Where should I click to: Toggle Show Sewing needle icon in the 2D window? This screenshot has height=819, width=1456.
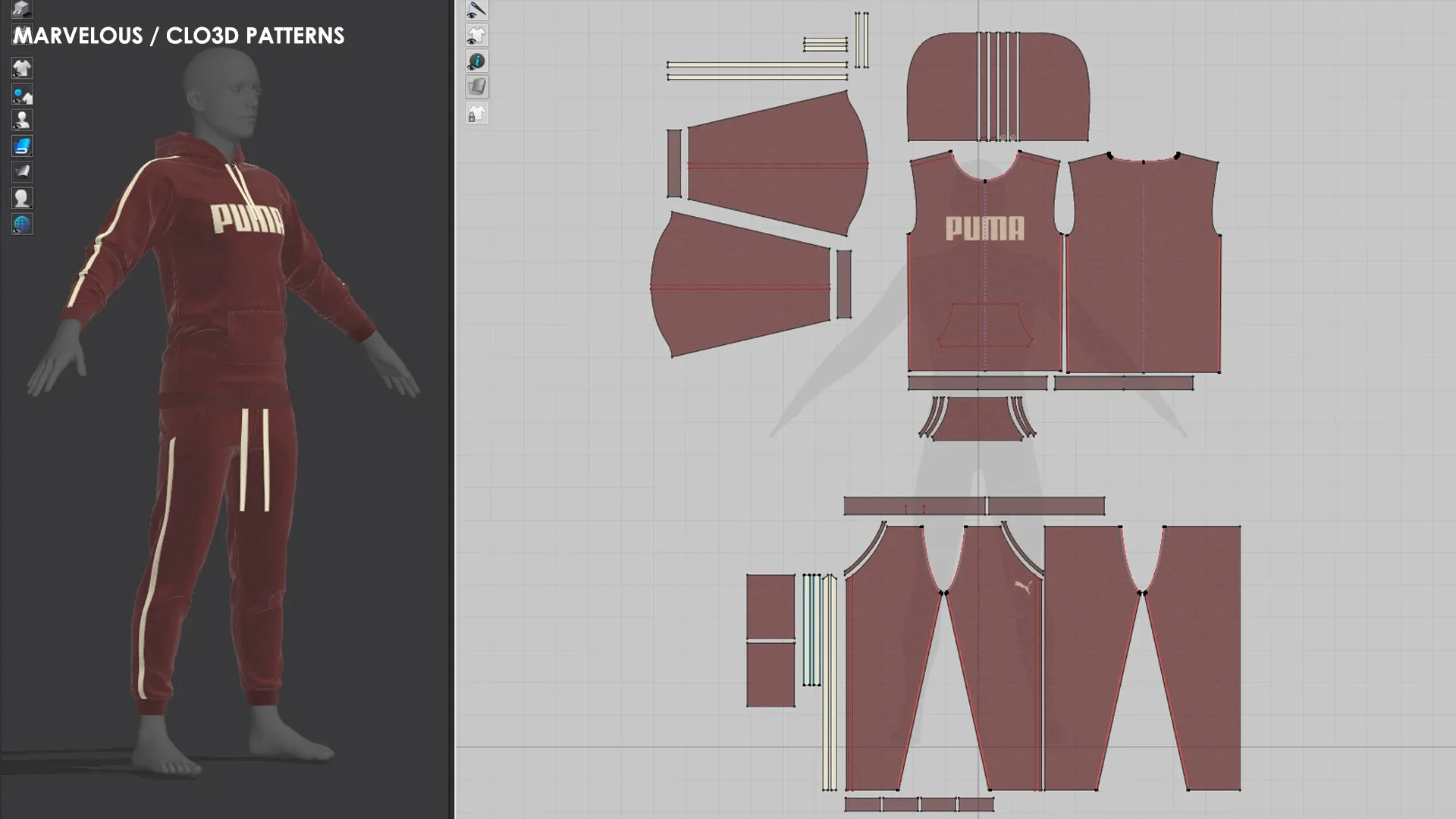tap(477, 10)
